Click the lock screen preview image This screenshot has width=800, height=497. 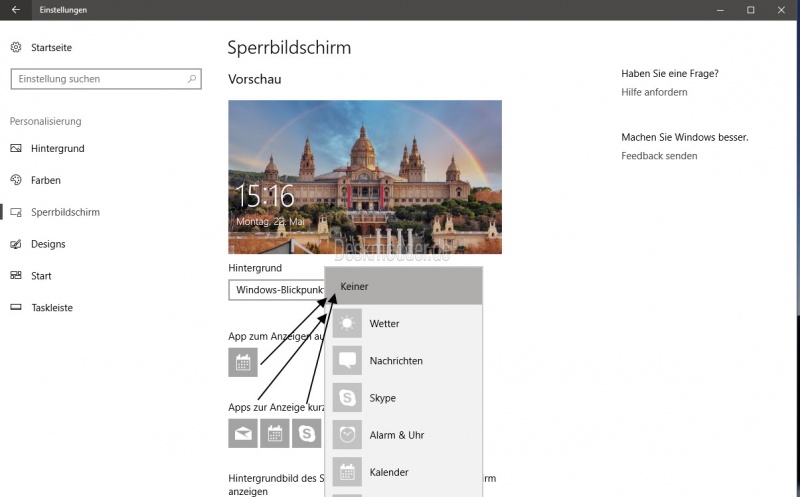coord(365,177)
